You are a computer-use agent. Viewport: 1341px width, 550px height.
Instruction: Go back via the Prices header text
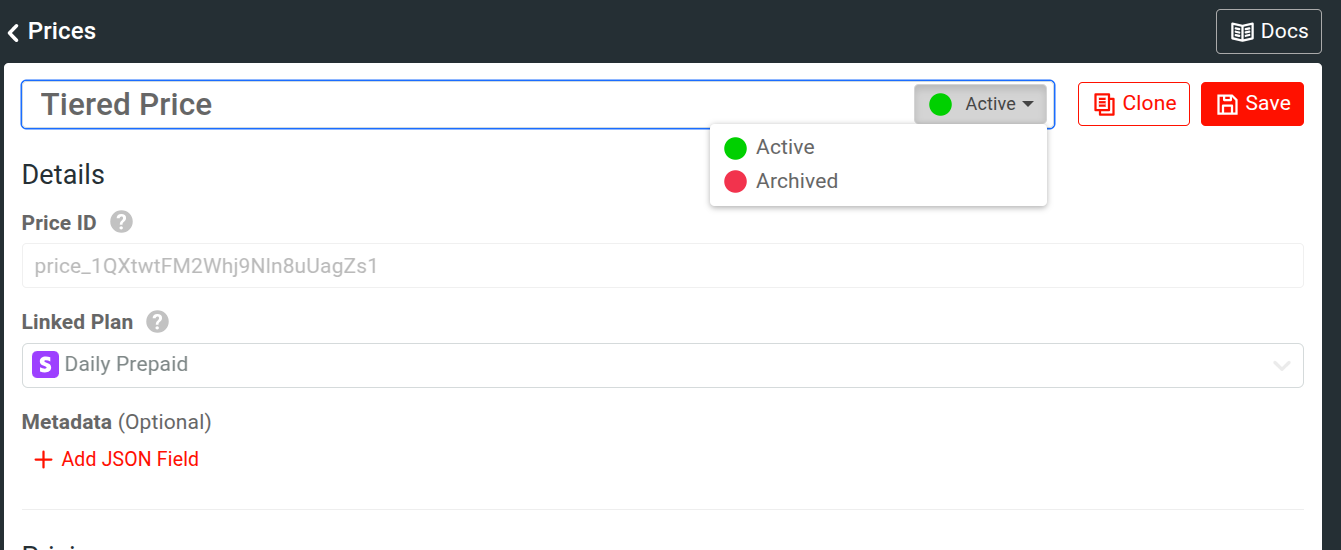point(62,32)
